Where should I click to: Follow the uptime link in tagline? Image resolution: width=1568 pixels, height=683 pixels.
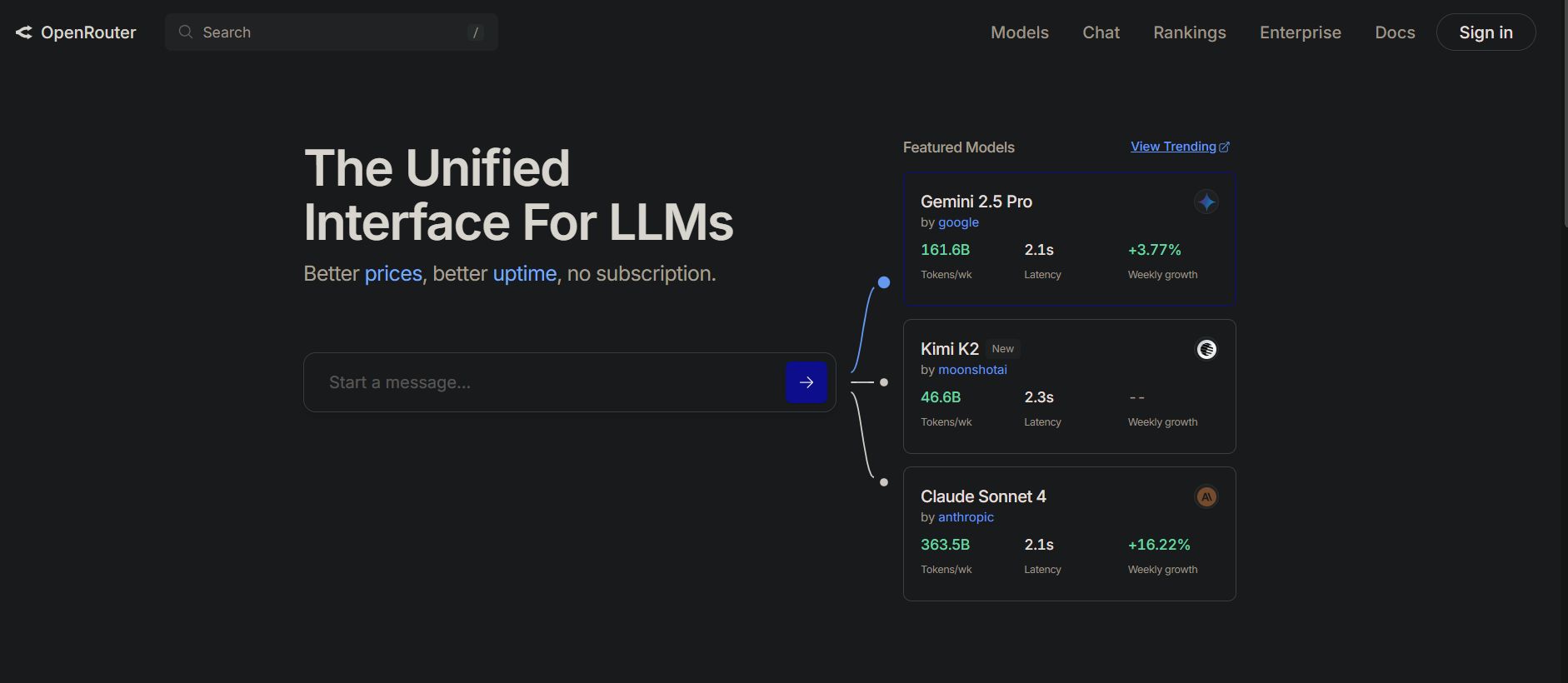[525, 274]
